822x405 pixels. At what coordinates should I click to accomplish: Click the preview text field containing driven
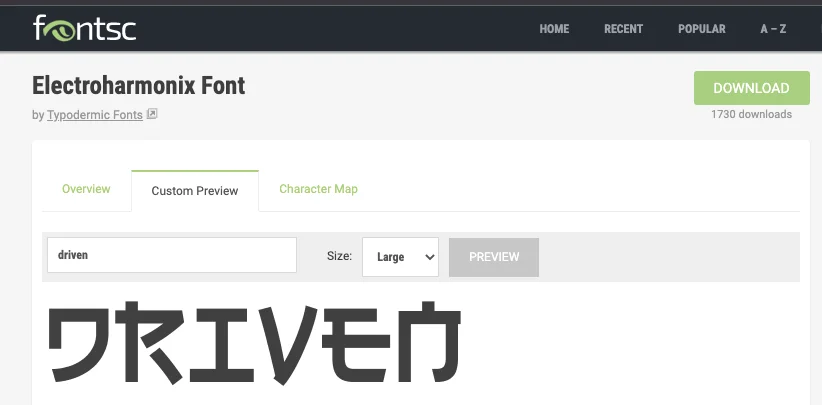click(x=172, y=255)
